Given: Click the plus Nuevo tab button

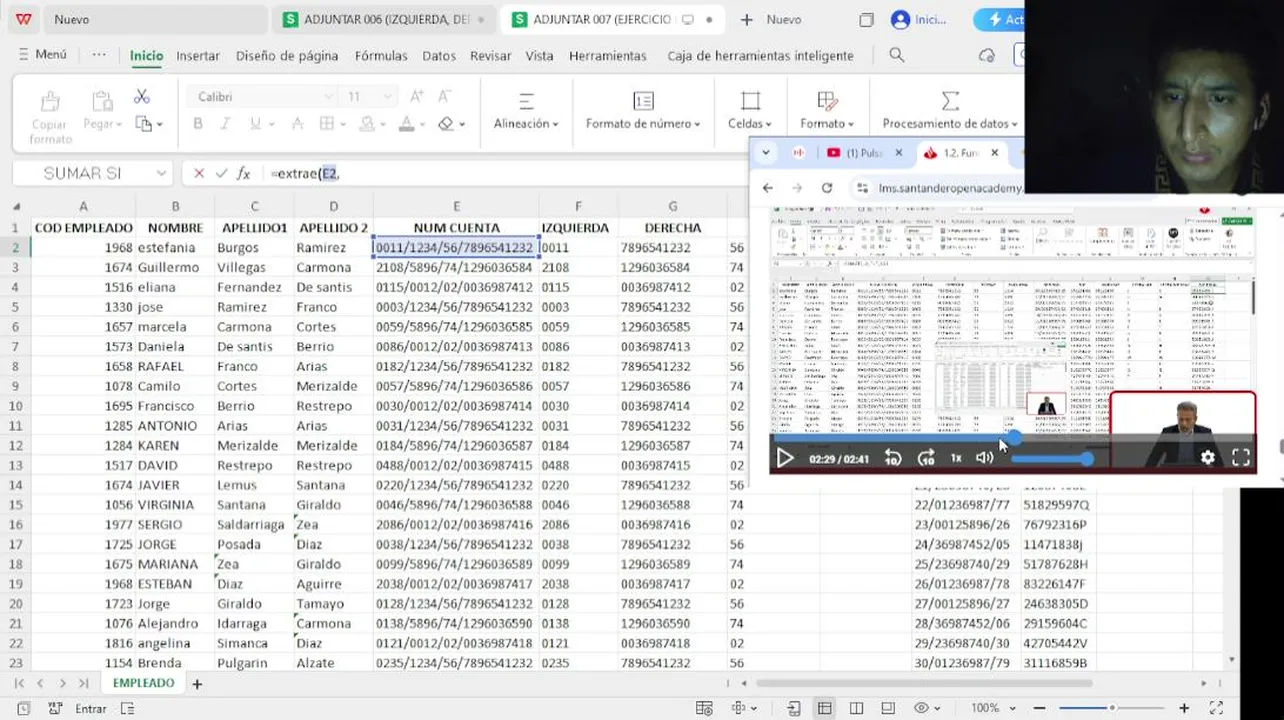Looking at the screenshot, I should (771, 19).
